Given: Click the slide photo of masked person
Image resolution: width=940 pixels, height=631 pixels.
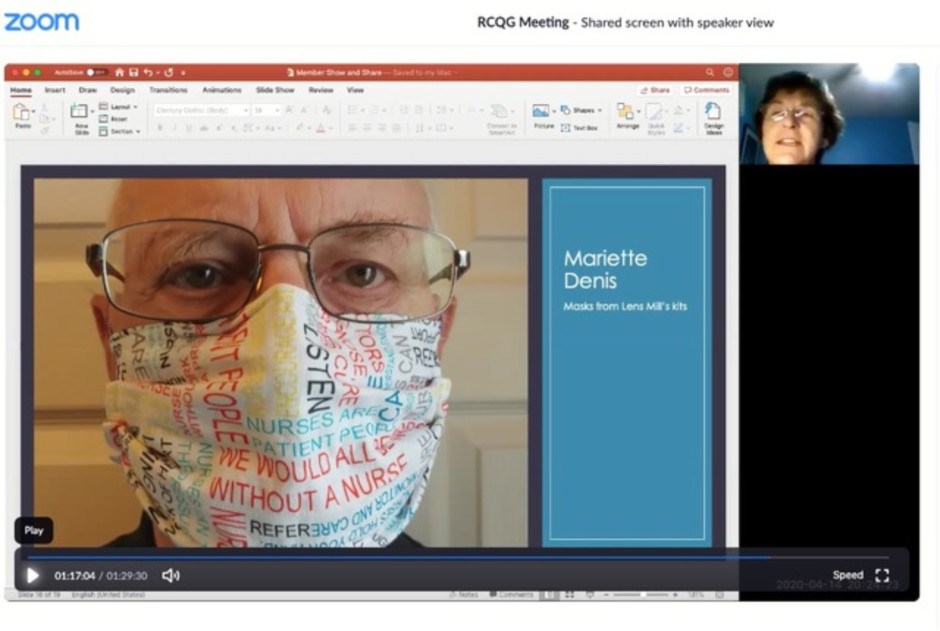Looking at the screenshot, I should [281, 363].
